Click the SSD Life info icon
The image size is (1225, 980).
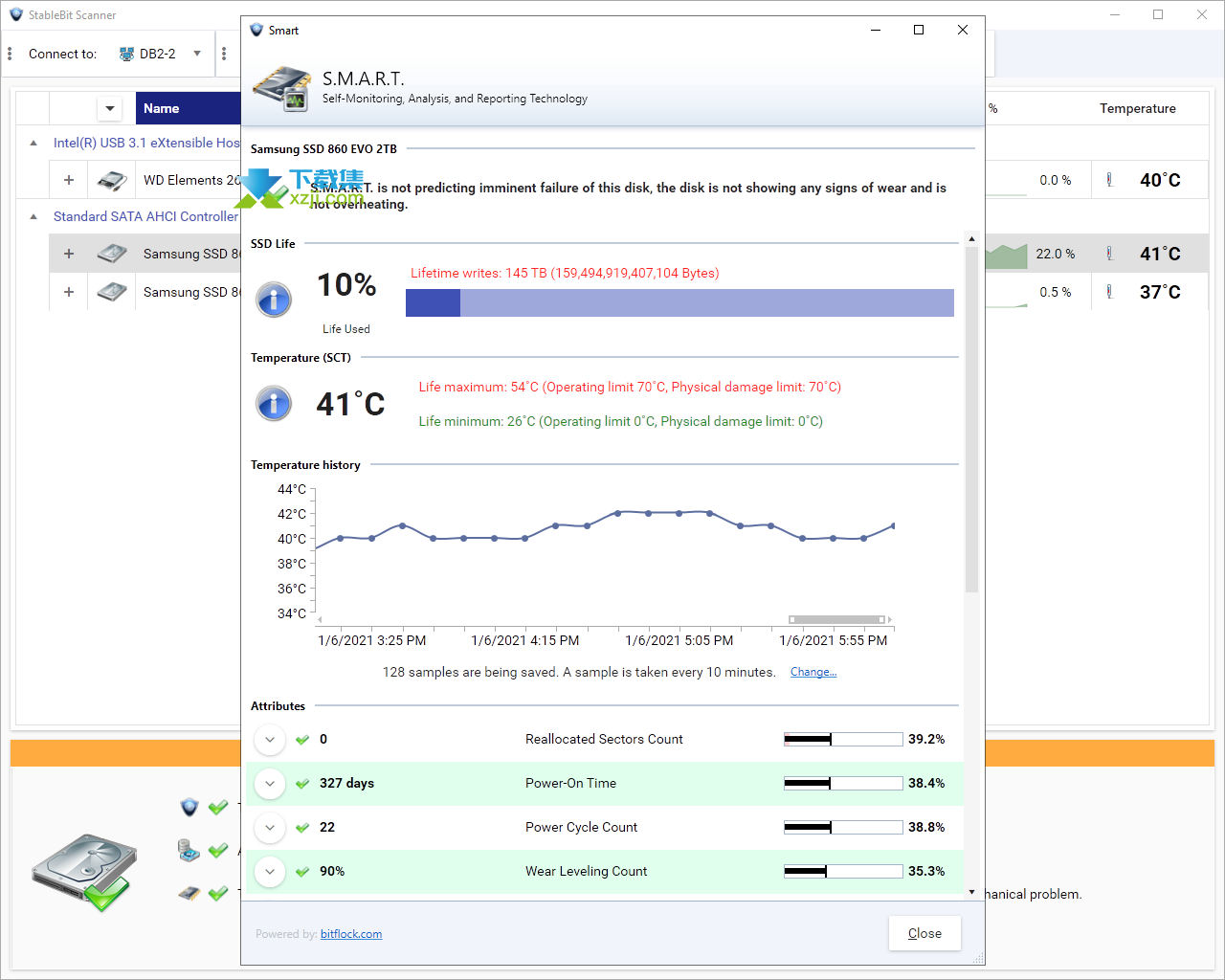point(274,300)
